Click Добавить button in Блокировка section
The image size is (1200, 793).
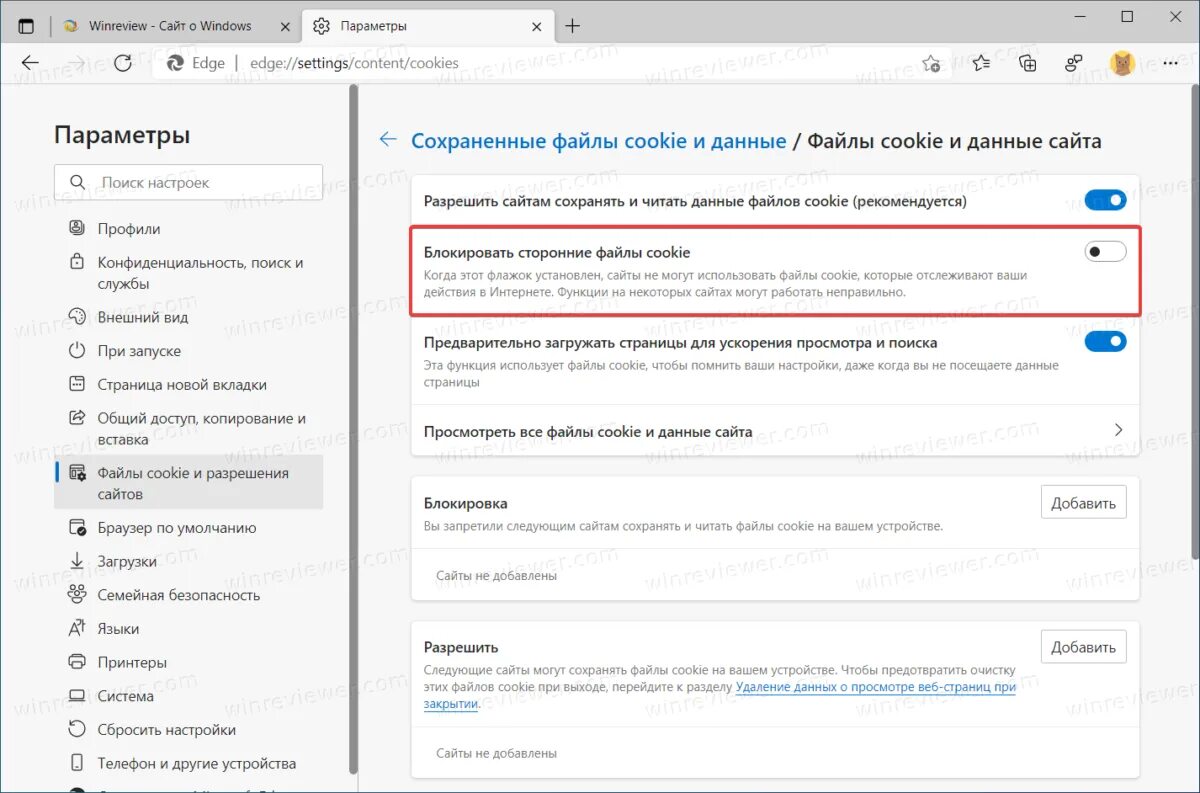[x=1083, y=503]
